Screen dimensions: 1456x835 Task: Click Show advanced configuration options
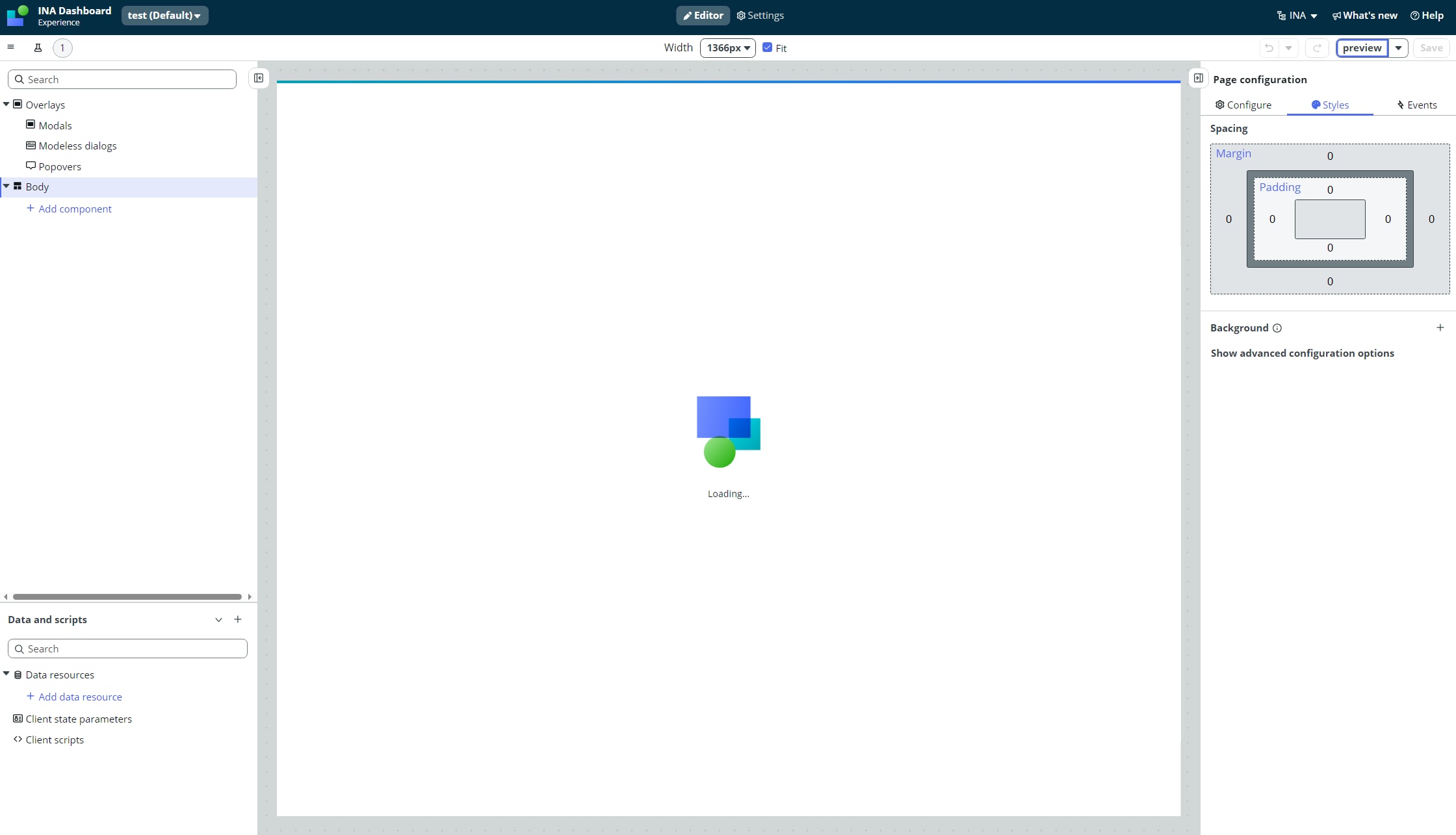1303,353
